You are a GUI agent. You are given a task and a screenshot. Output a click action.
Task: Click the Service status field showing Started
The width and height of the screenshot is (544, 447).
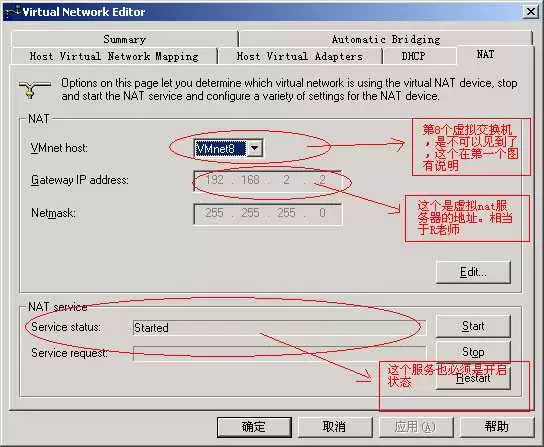[279, 328]
